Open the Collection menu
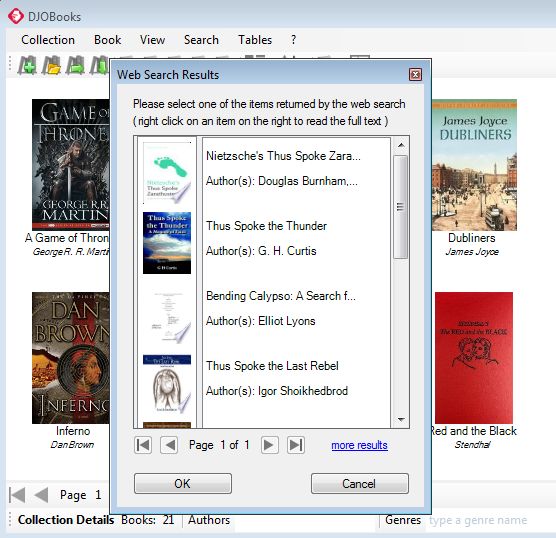The image size is (556, 538). click(x=48, y=40)
